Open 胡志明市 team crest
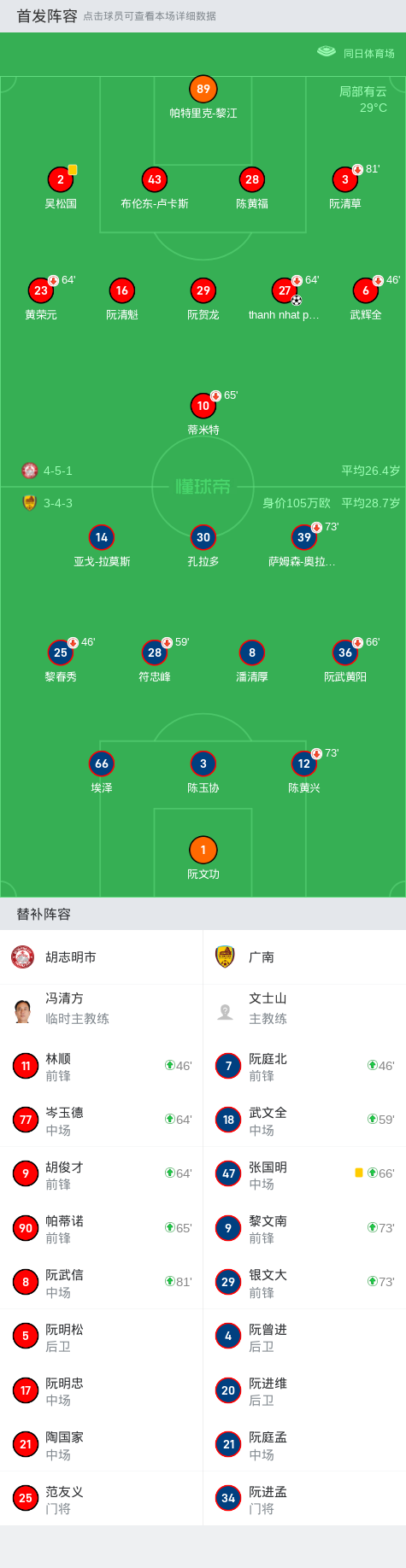Screen dimensions: 406x1568 [22, 957]
